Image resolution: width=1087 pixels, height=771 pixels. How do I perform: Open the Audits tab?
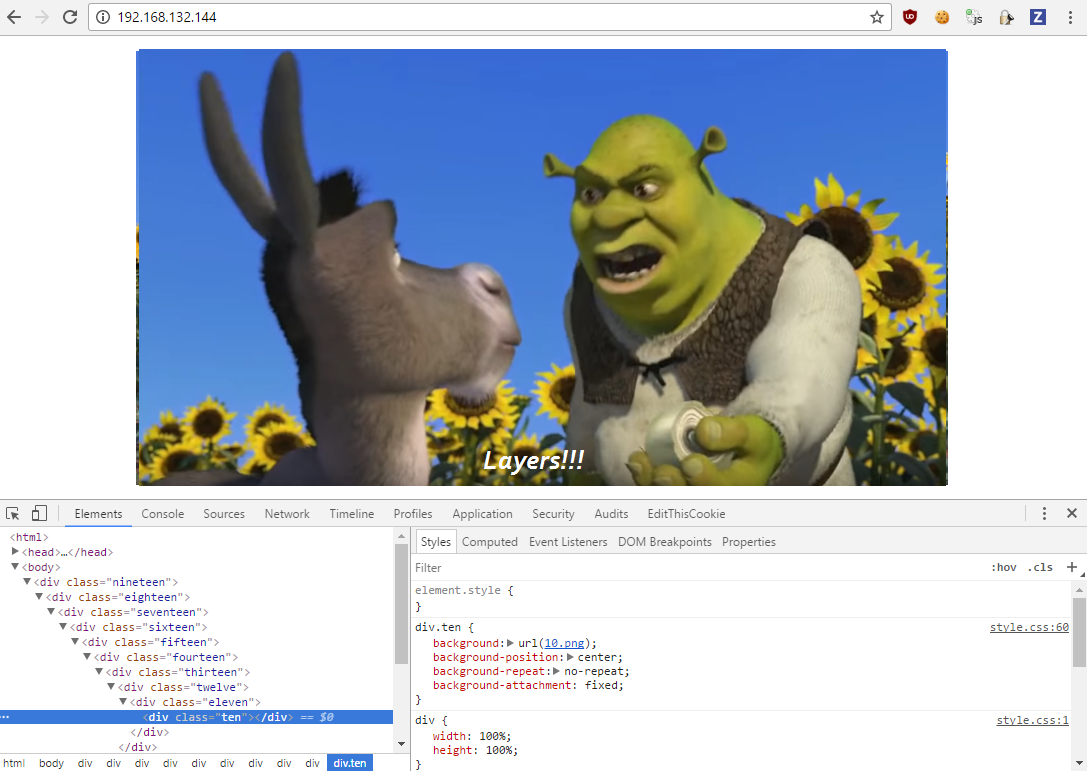pyautogui.click(x=611, y=514)
